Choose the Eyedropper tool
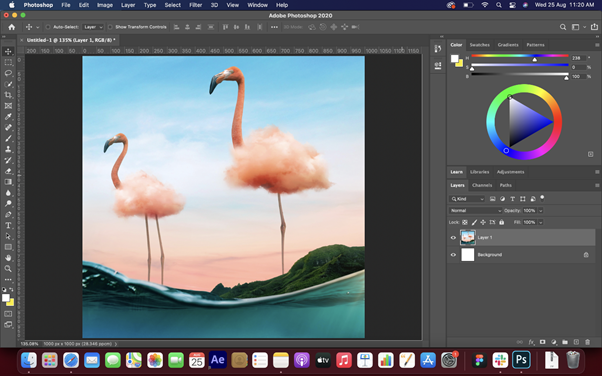 point(8,116)
